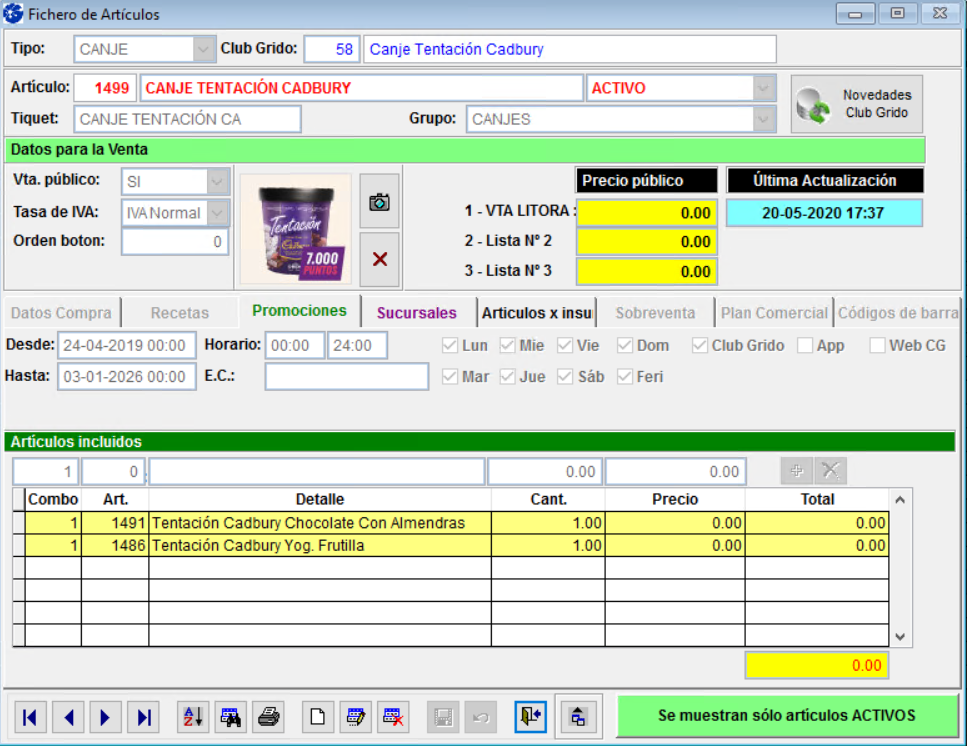The height and width of the screenshot is (746, 967).
Task: Toggle the Lun day checkbox
Action: click(450, 345)
